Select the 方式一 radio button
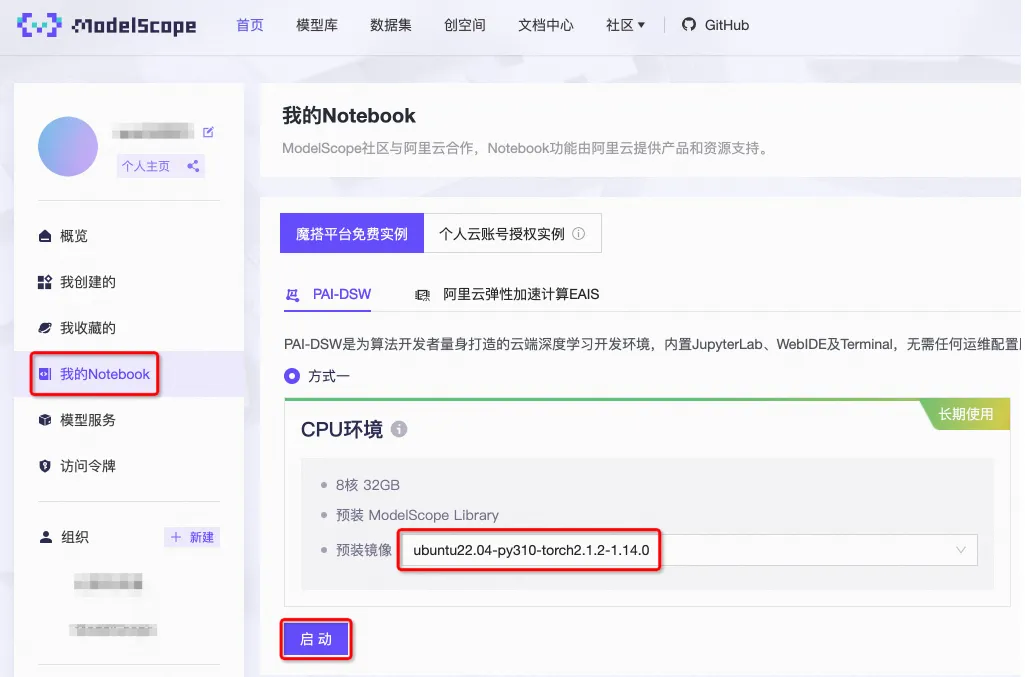1025x677 pixels. click(x=292, y=376)
